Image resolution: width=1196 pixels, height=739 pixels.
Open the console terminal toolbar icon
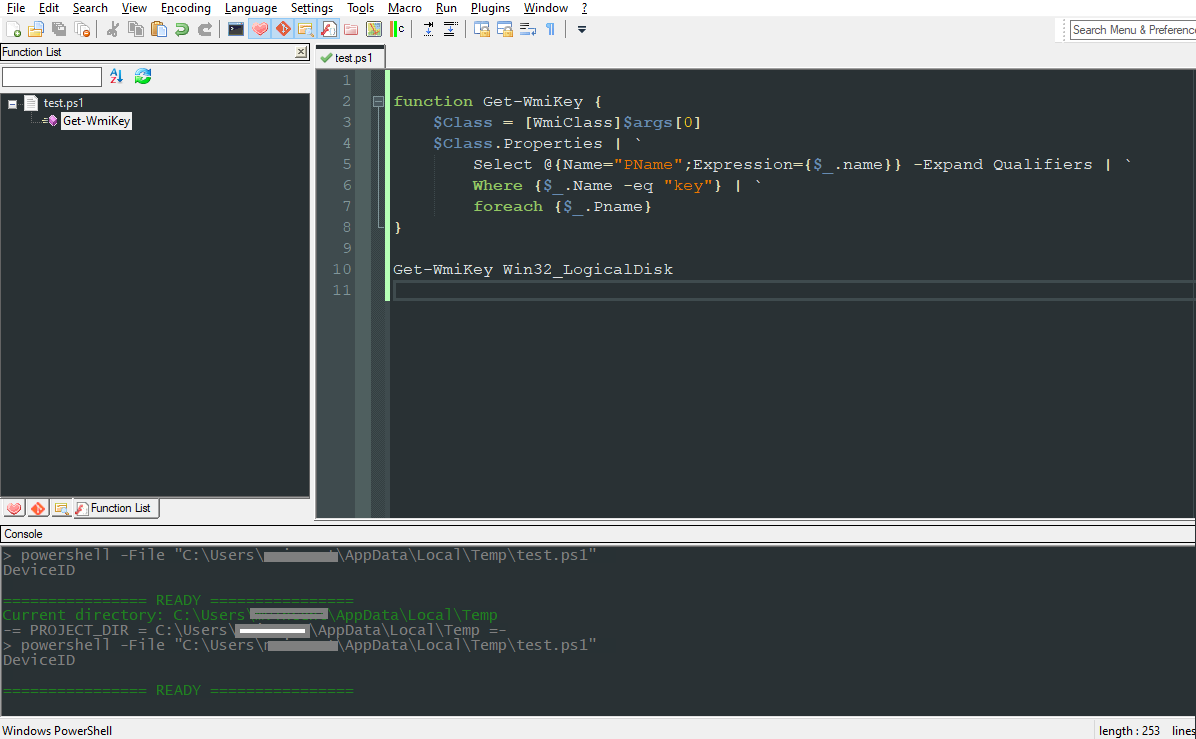[236, 30]
